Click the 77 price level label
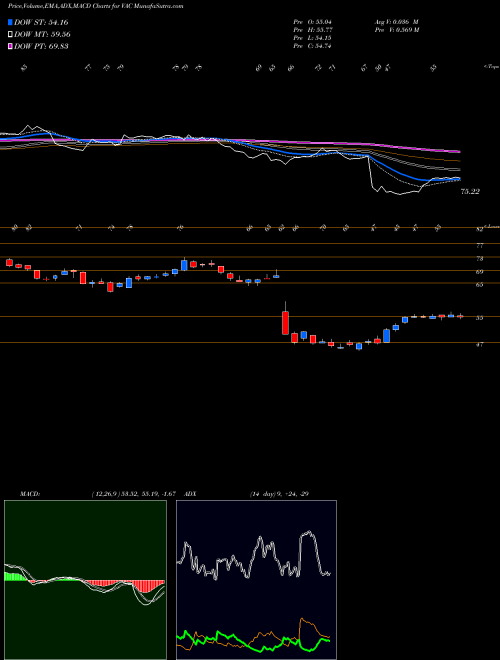Viewport: 500px width, 660px height. [479, 245]
